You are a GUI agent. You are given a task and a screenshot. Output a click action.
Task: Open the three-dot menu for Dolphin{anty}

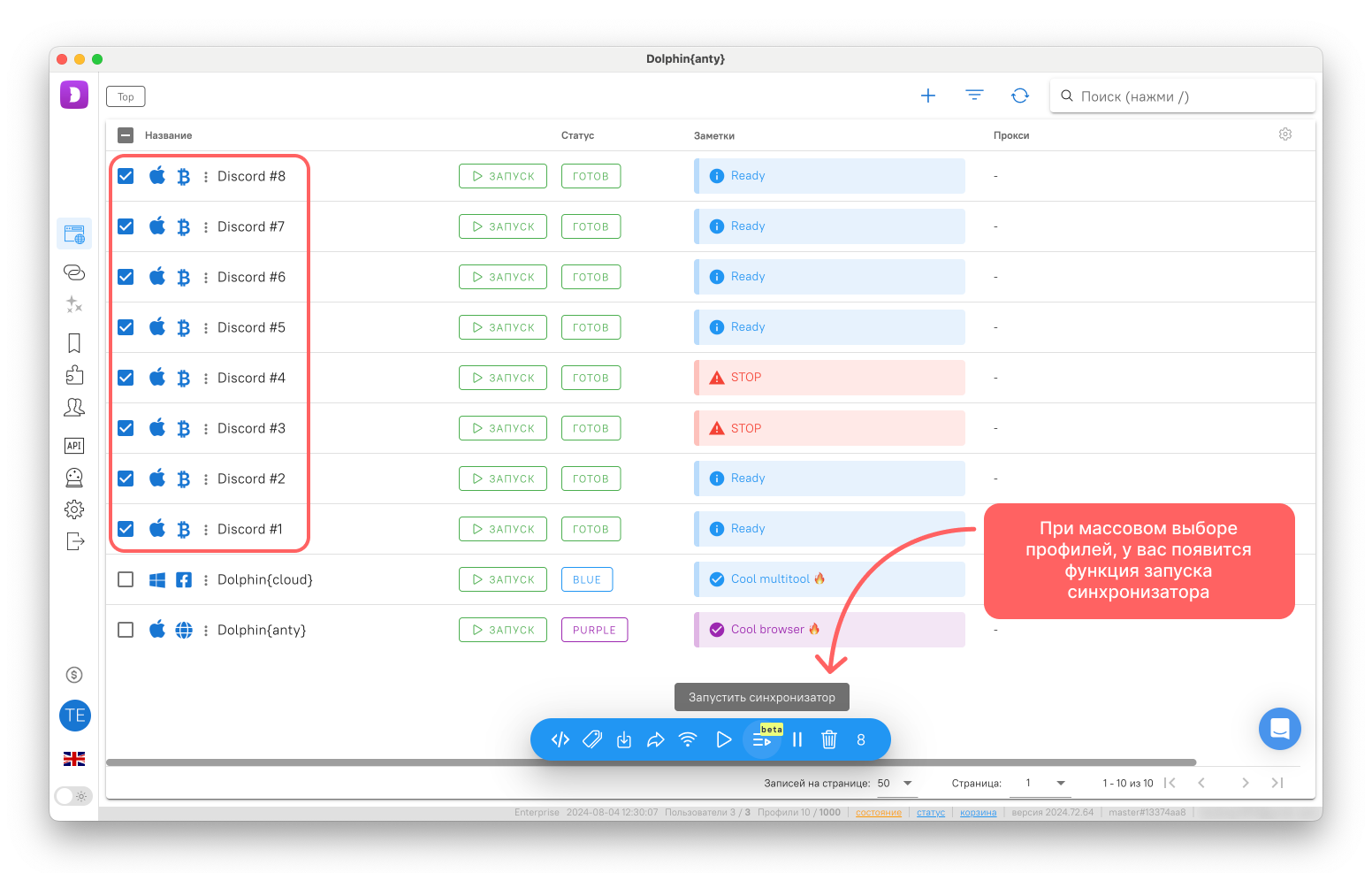[x=206, y=630]
